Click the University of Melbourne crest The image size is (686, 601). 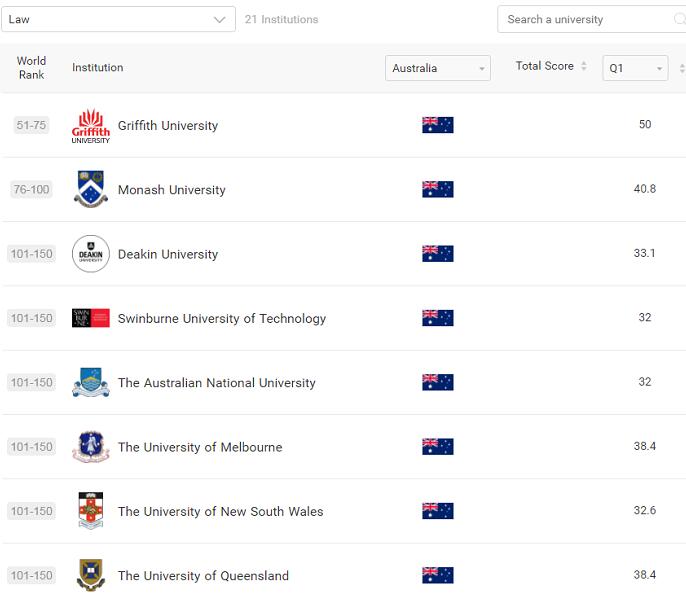click(x=91, y=447)
